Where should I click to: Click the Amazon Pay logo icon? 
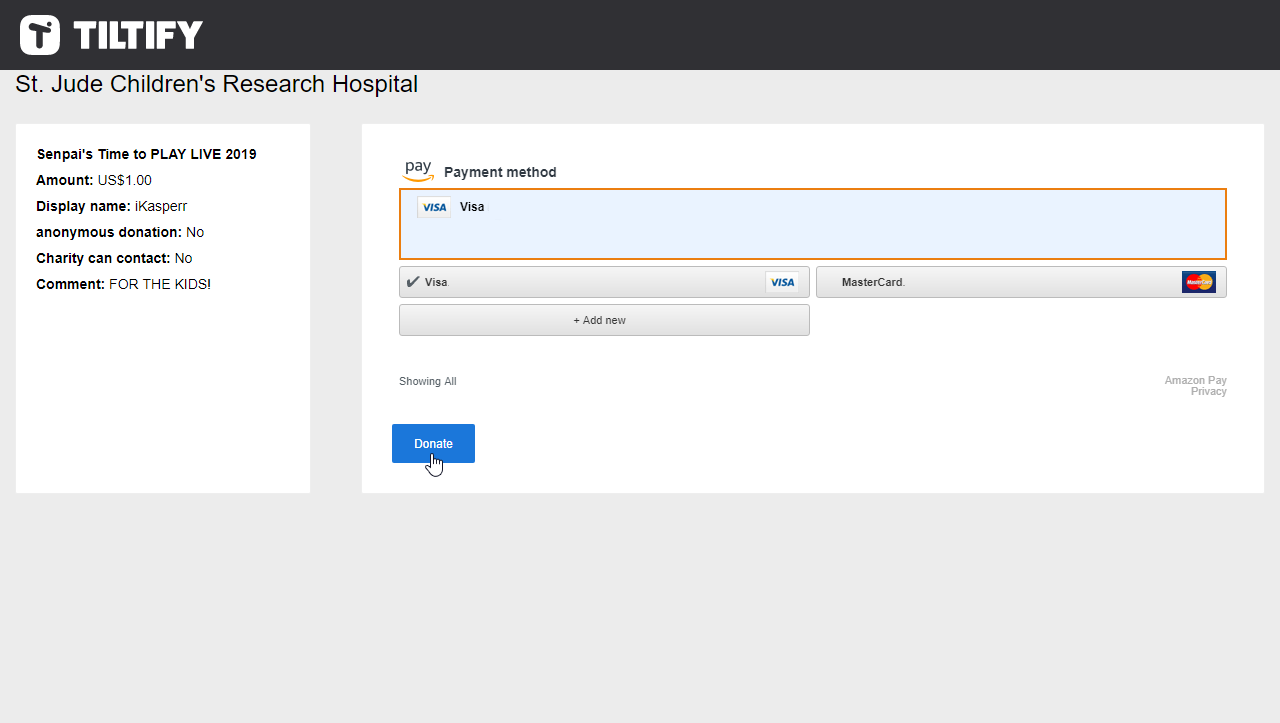(418, 171)
